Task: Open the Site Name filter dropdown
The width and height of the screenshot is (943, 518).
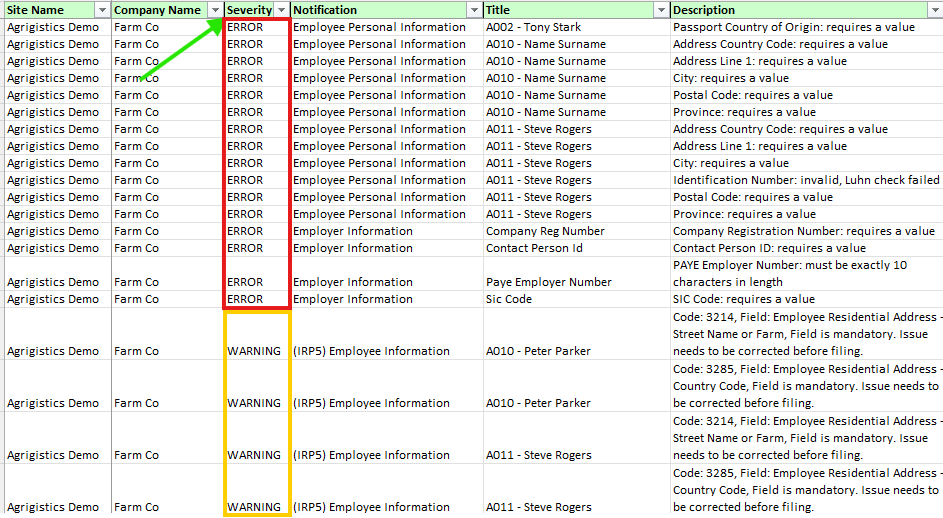Action: click(x=101, y=10)
